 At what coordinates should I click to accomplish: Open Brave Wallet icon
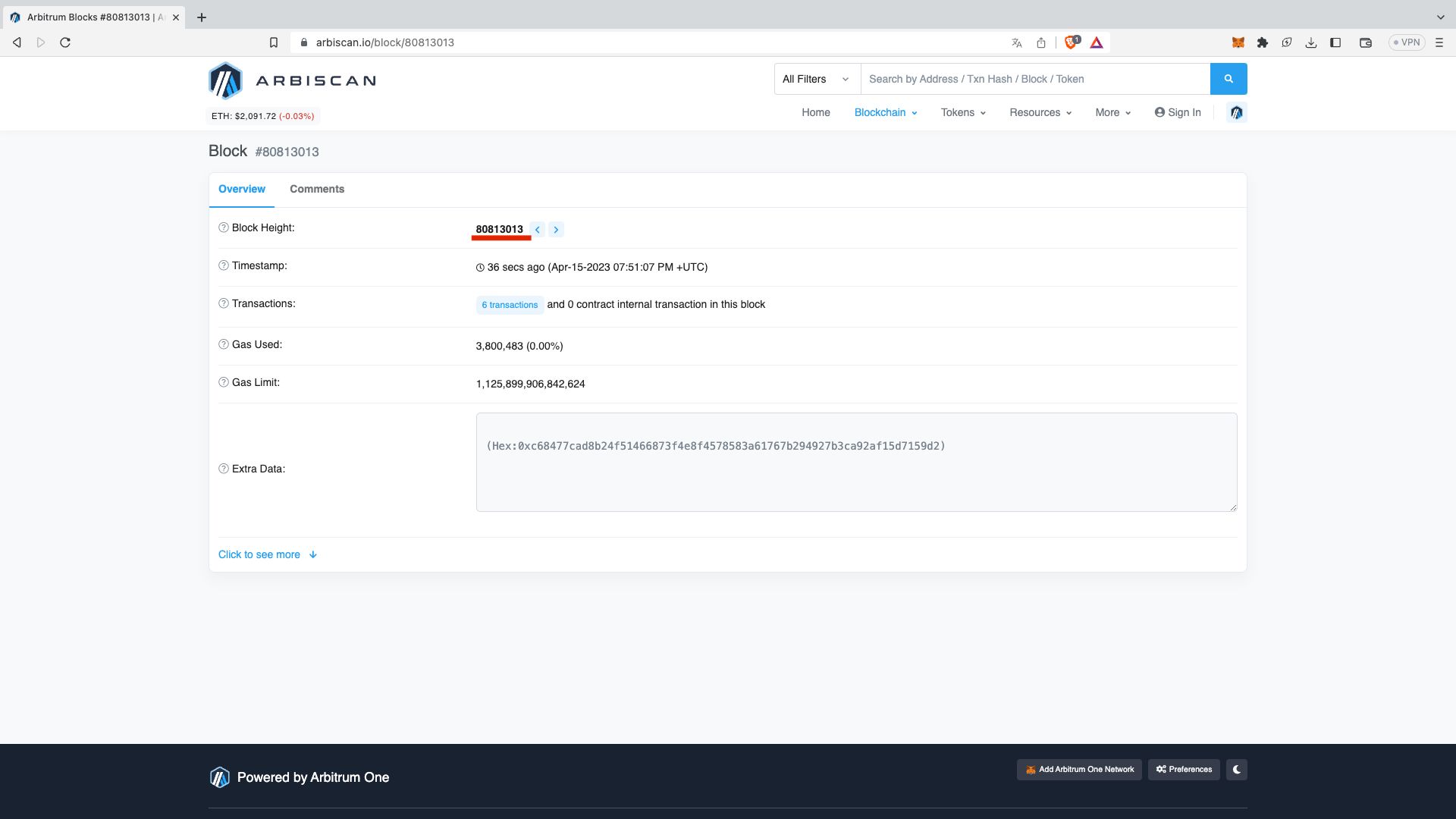coord(1366,42)
